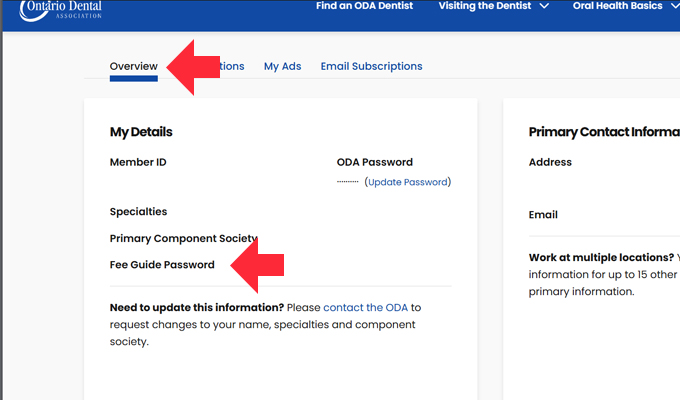Image resolution: width=680 pixels, height=400 pixels.
Task: Click the Email label under contact information
Action: [x=543, y=215]
